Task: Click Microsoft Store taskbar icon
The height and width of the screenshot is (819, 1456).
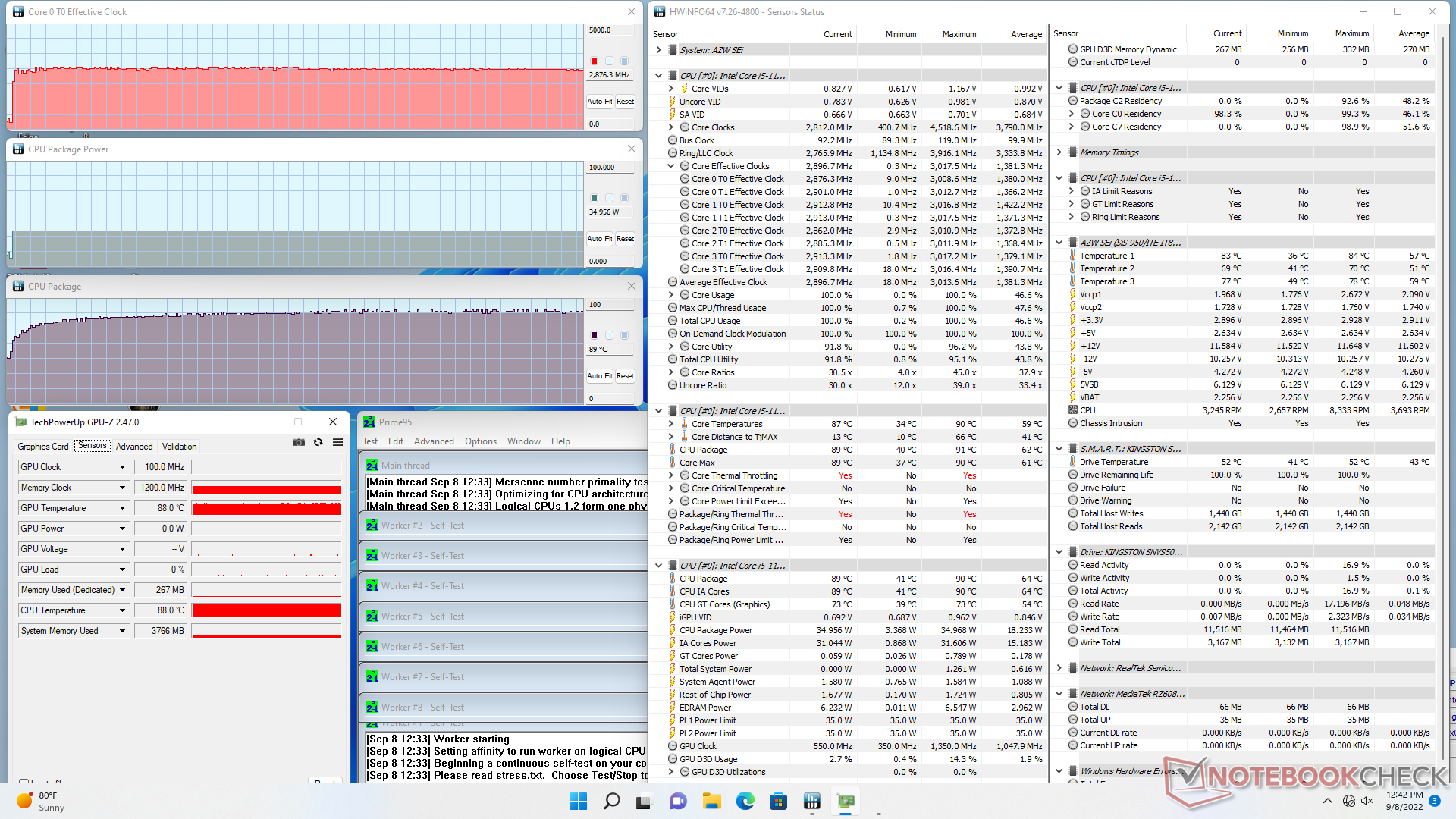Action: (778, 801)
